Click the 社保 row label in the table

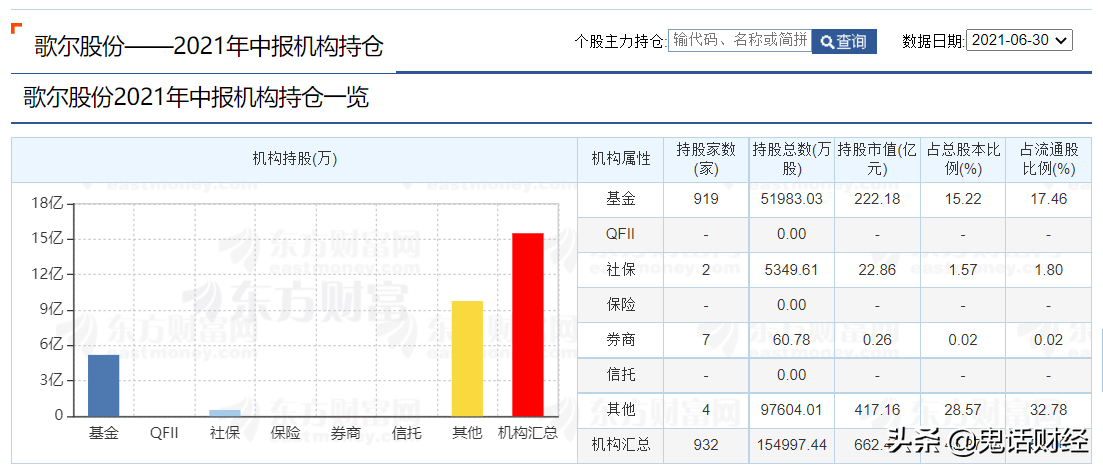coord(620,269)
